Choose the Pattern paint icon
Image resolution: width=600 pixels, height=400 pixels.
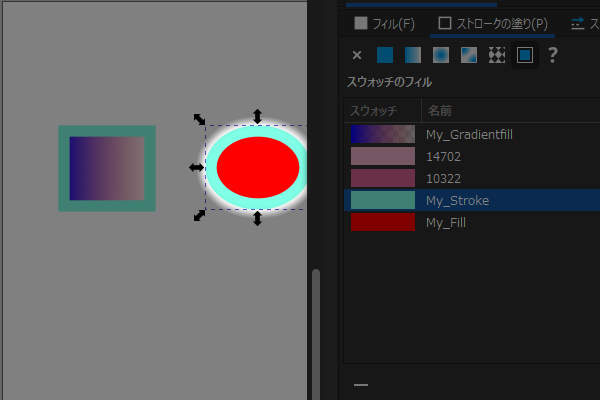(497, 55)
